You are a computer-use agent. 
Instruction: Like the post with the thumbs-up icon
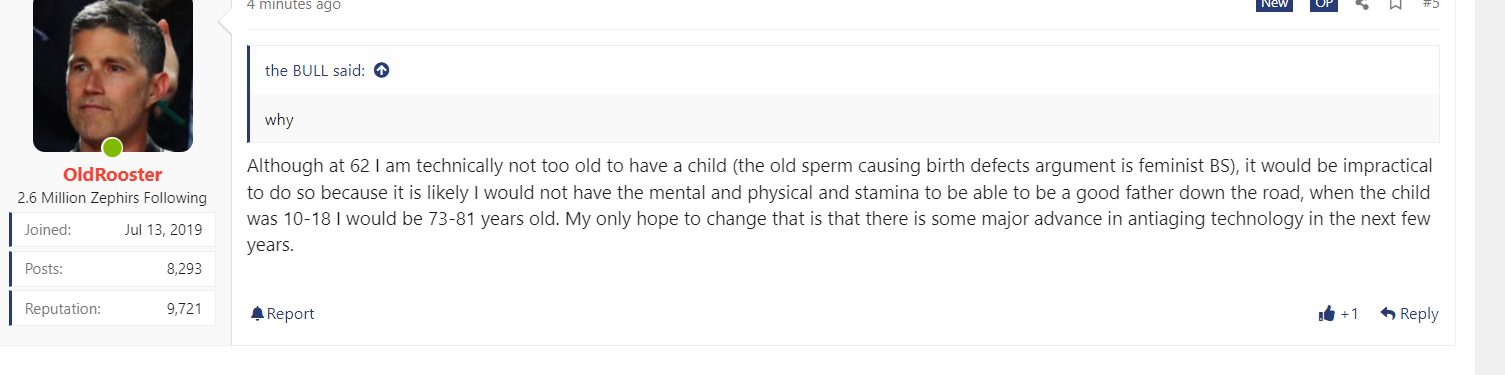pos(1327,314)
